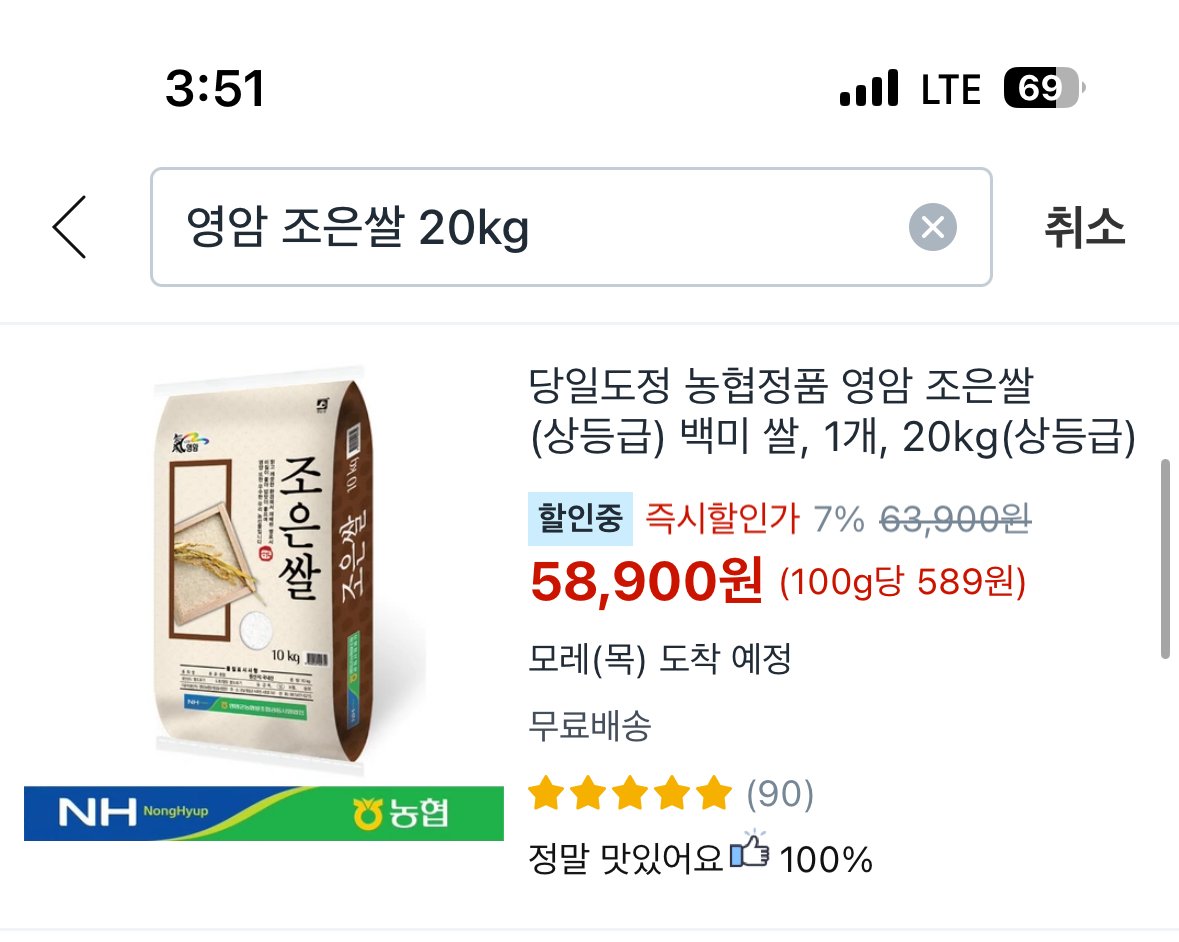The height and width of the screenshot is (942, 1179).
Task: Click the 58,900원 sale price
Action: (647, 580)
